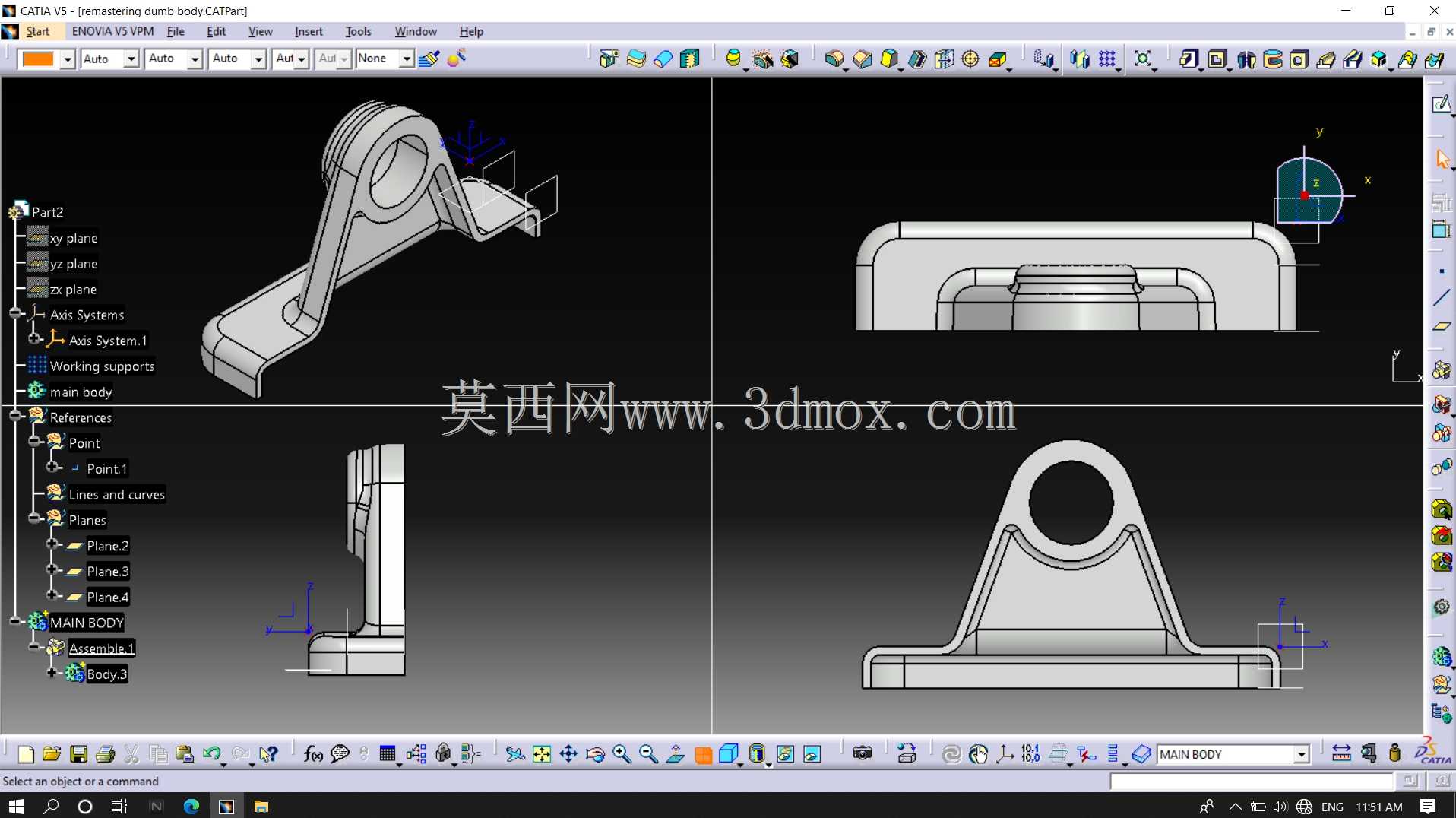Viewport: 1456px width, 818px height.
Task: Select the Rotate view icon
Action: (596, 754)
